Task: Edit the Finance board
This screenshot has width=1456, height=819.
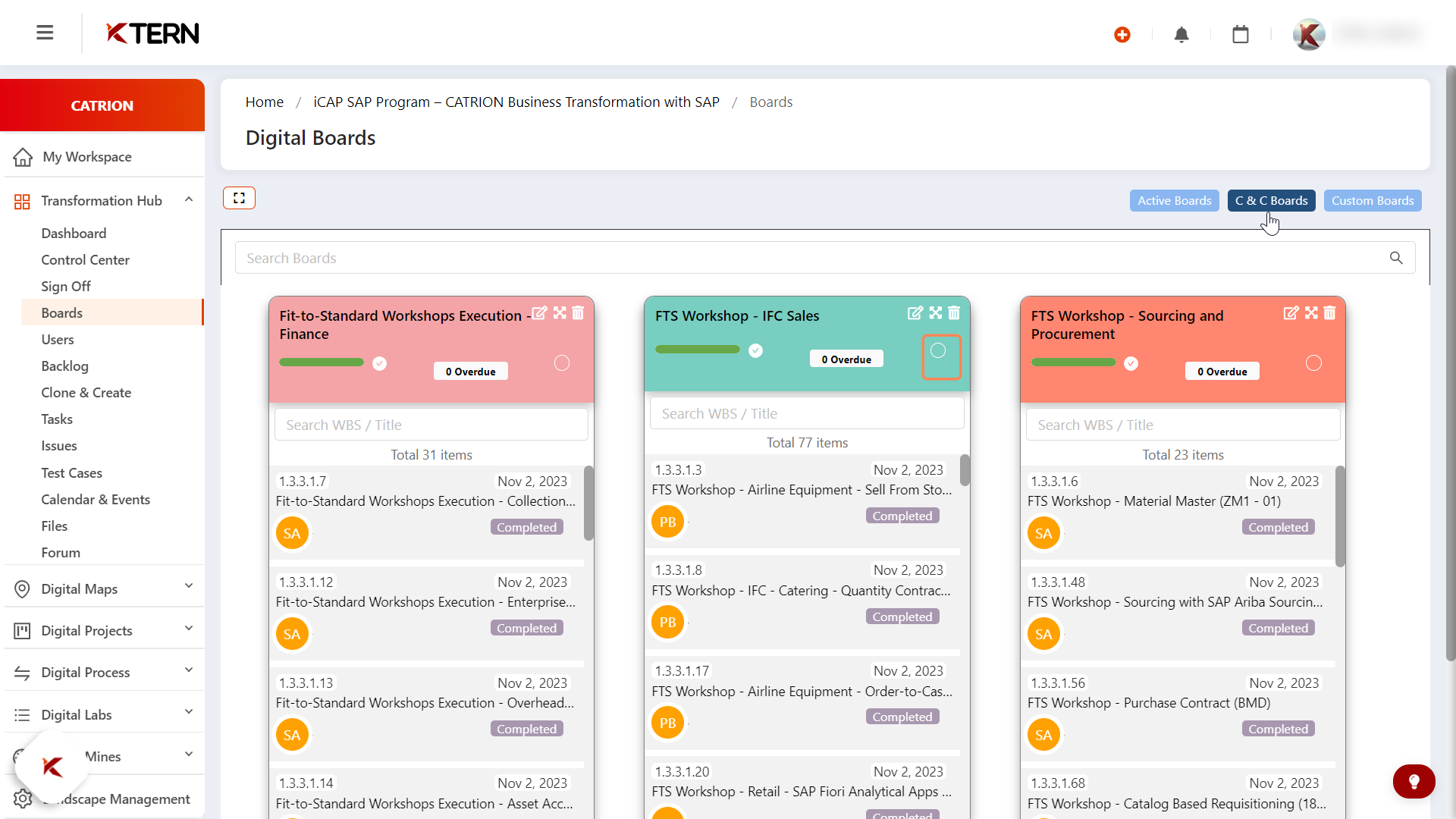Action: (539, 313)
